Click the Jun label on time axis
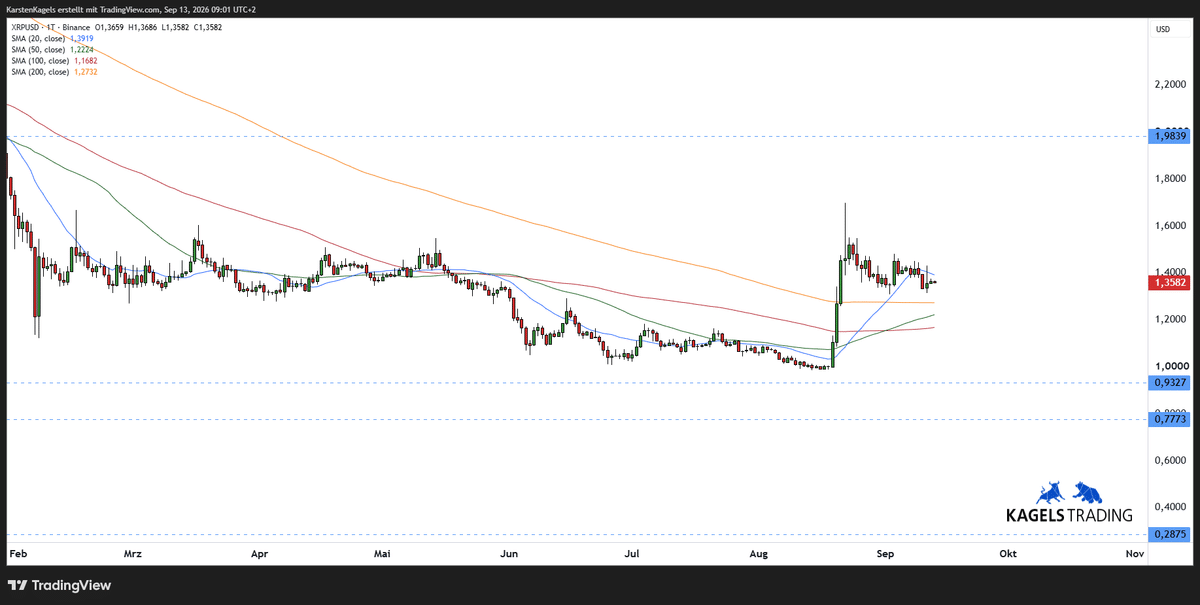The height and width of the screenshot is (605, 1200). point(510,553)
